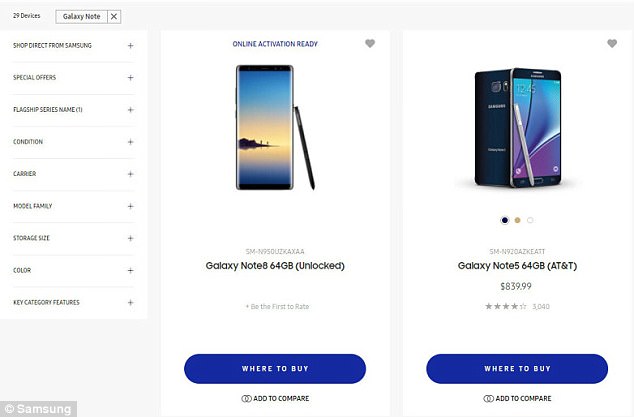Expand the Color filter section
Image resolution: width=634 pixels, height=417 pixels.
click(130, 270)
